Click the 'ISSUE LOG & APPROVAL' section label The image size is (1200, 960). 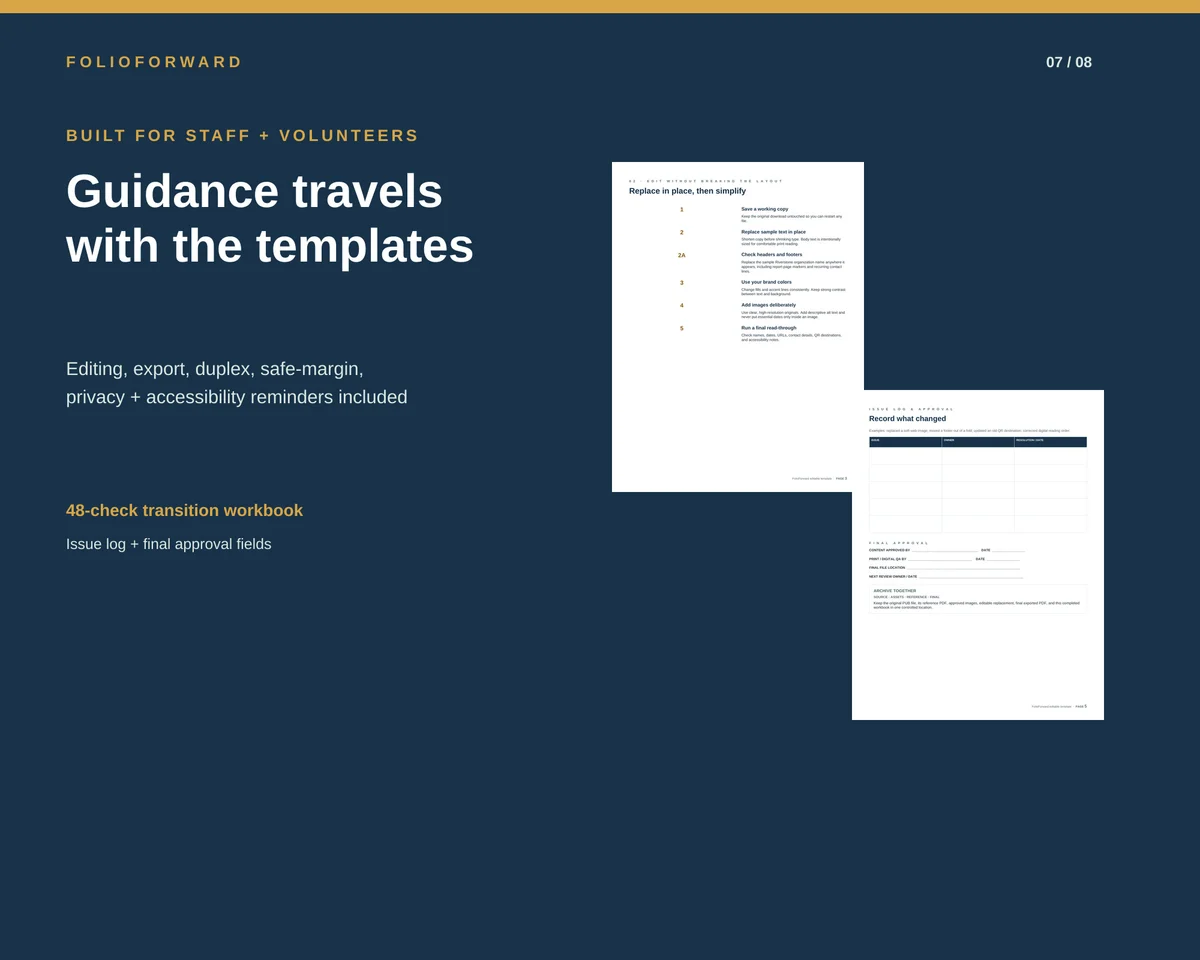click(x=911, y=409)
